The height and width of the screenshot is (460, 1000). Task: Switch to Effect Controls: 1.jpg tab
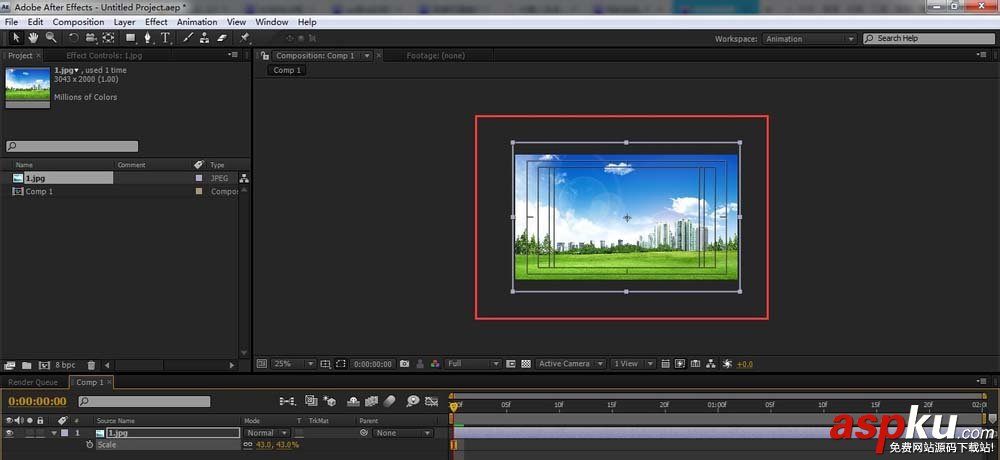[x=104, y=56]
